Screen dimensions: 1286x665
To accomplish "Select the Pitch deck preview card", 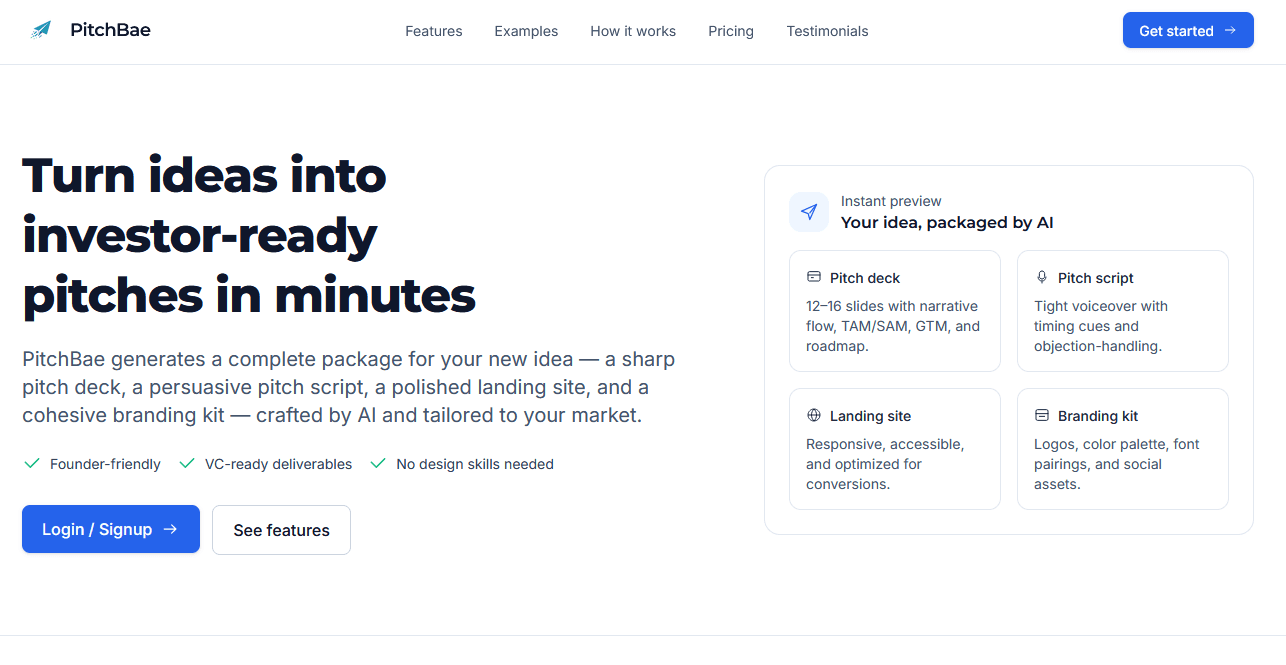I will coord(894,311).
